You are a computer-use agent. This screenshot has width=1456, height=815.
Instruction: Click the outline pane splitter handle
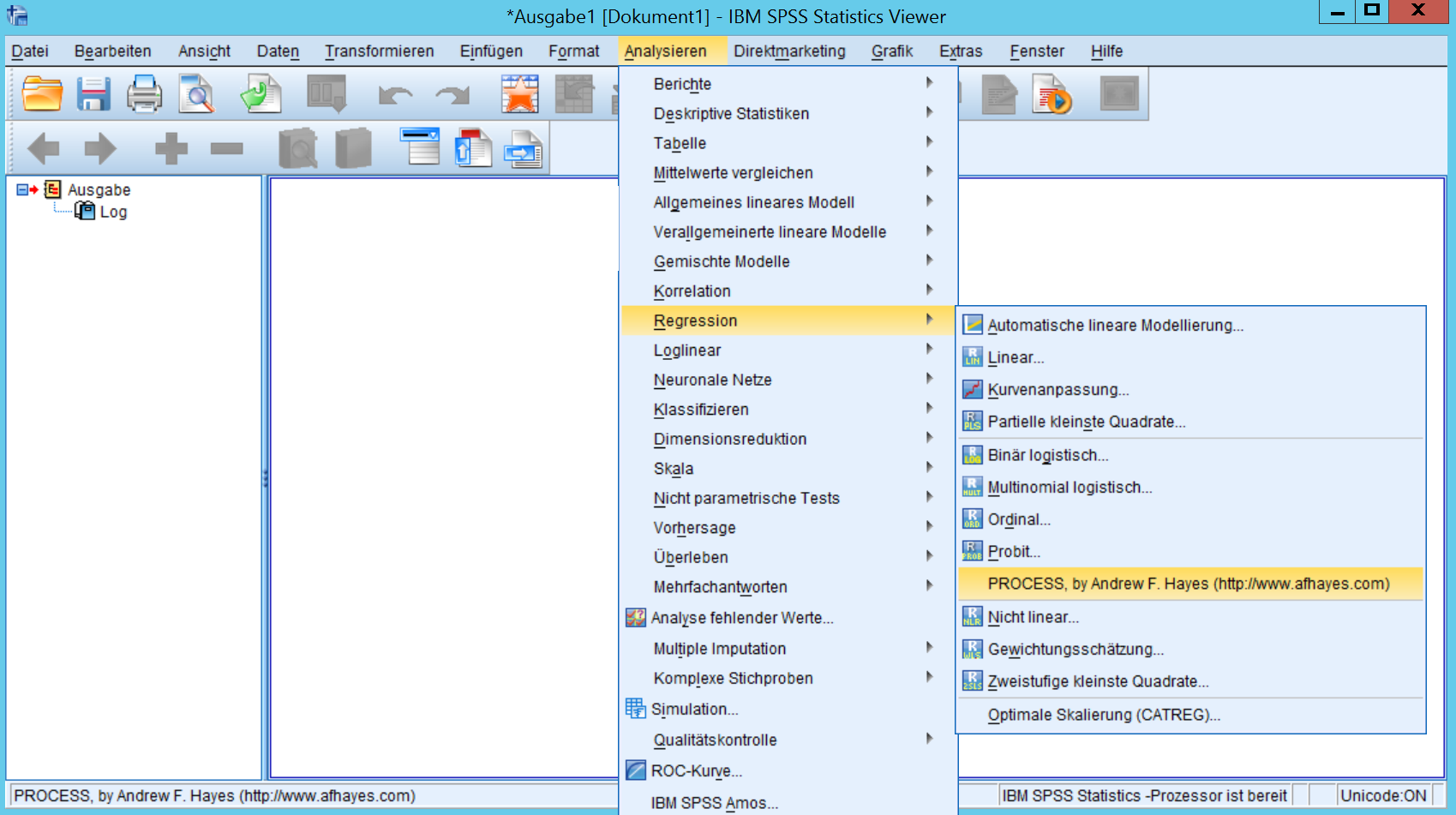[x=265, y=478]
